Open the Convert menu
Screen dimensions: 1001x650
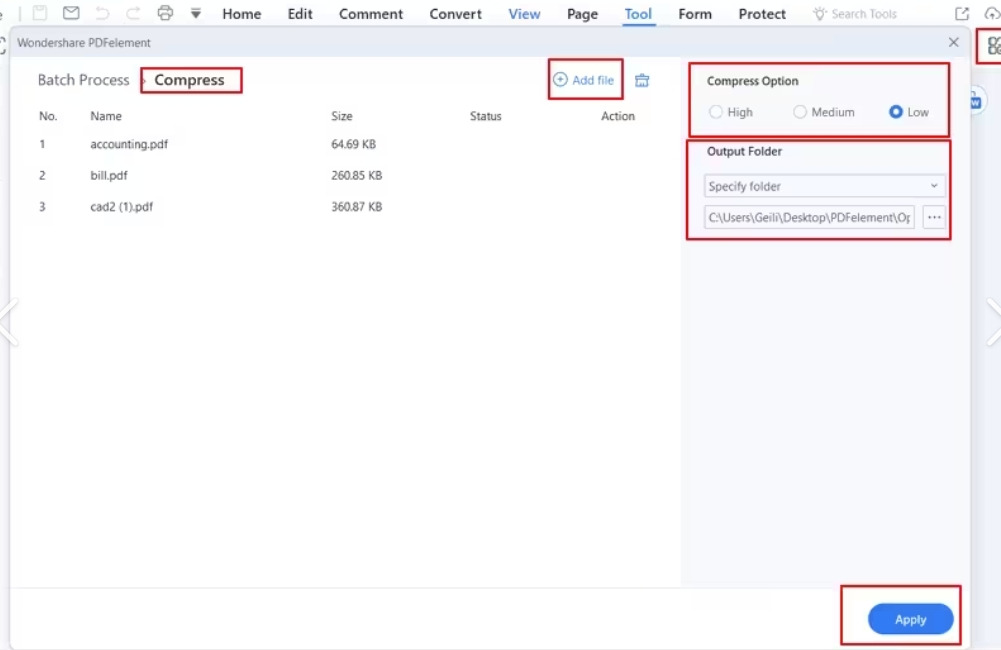click(455, 14)
